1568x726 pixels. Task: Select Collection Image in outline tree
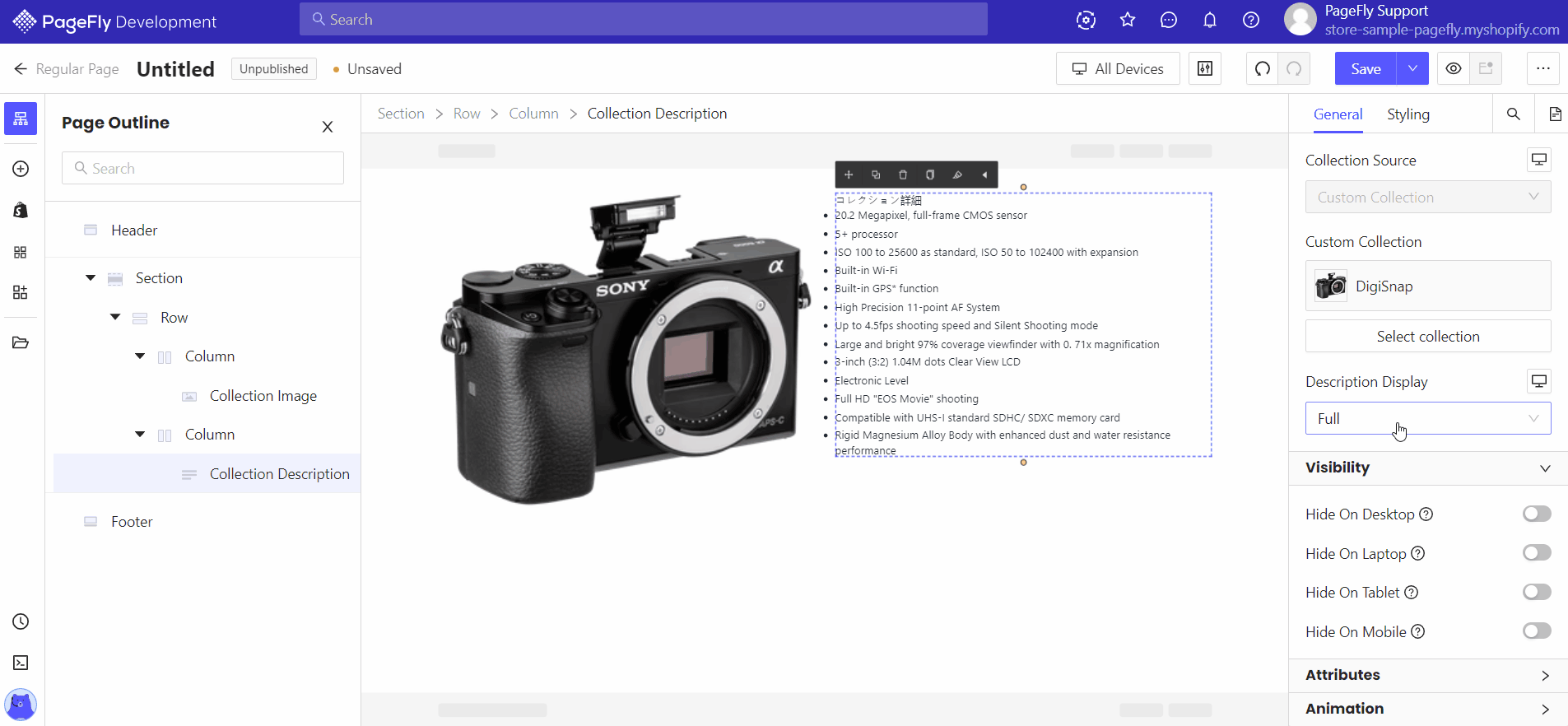[x=263, y=396]
